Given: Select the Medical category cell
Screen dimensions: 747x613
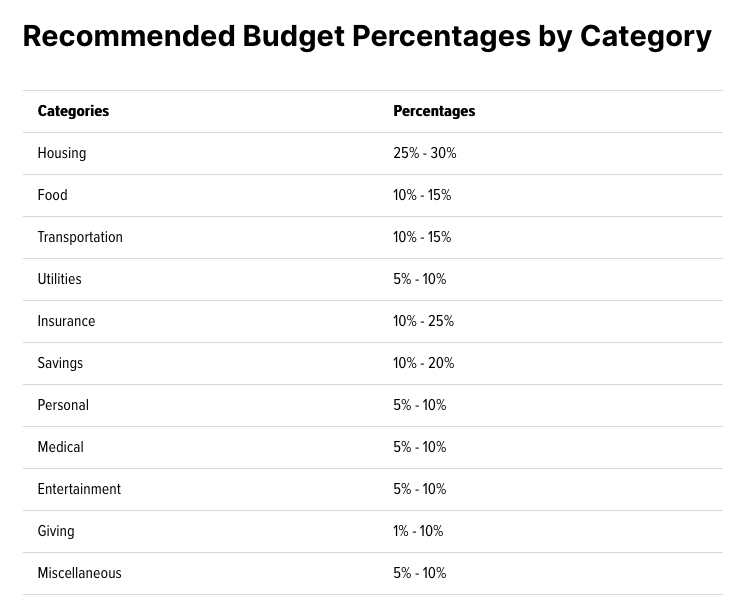Looking at the screenshot, I should click(60, 447).
